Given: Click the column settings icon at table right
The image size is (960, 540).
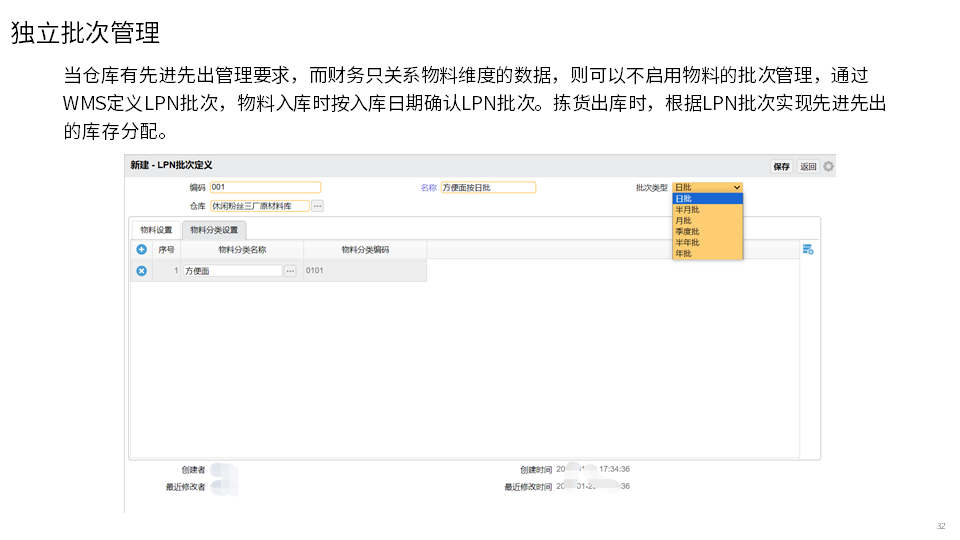Looking at the screenshot, I should tap(808, 250).
